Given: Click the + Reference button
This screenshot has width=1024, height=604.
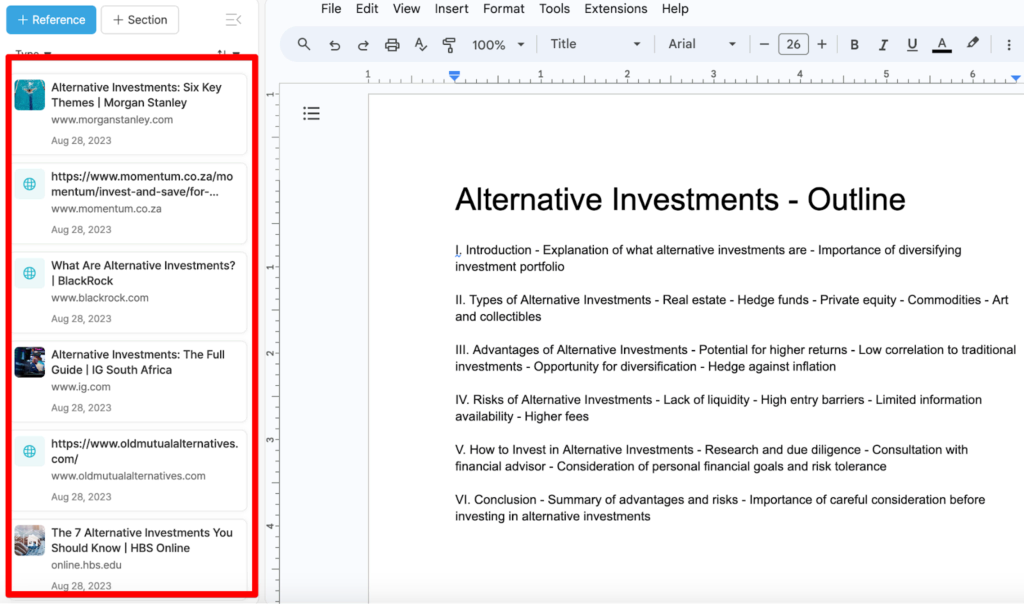Looking at the screenshot, I should (50, 20).
